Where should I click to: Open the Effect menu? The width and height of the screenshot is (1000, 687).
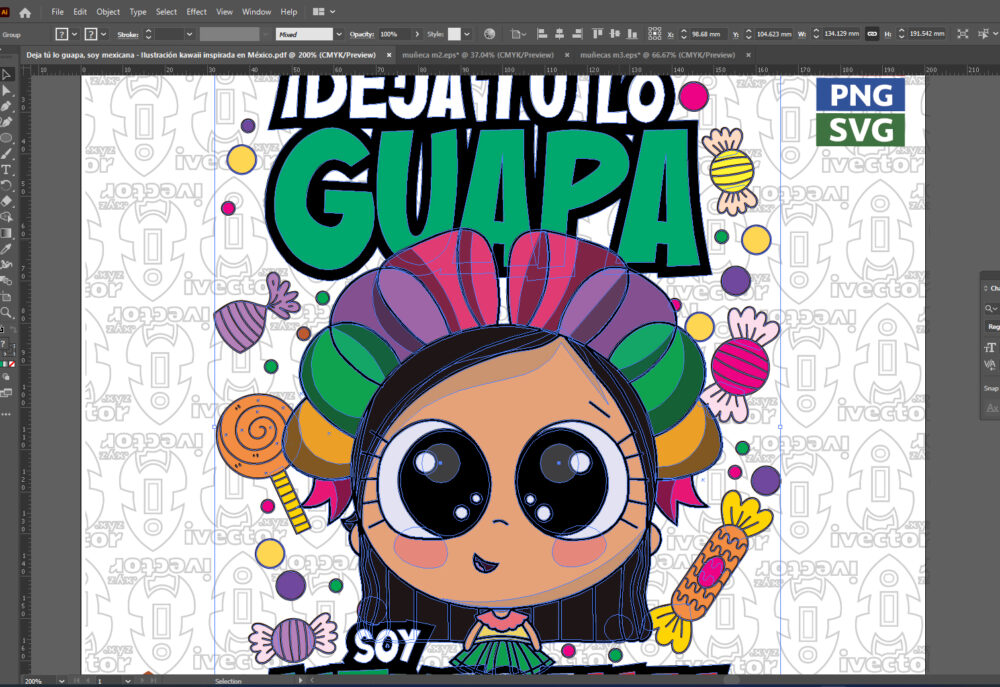(196, 12)
